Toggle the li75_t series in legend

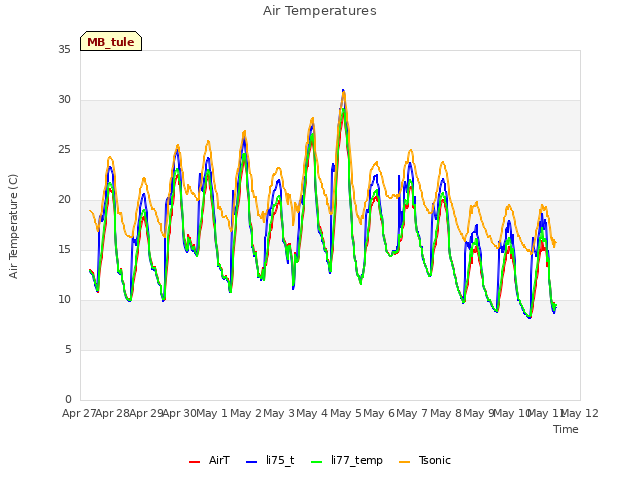270,460
